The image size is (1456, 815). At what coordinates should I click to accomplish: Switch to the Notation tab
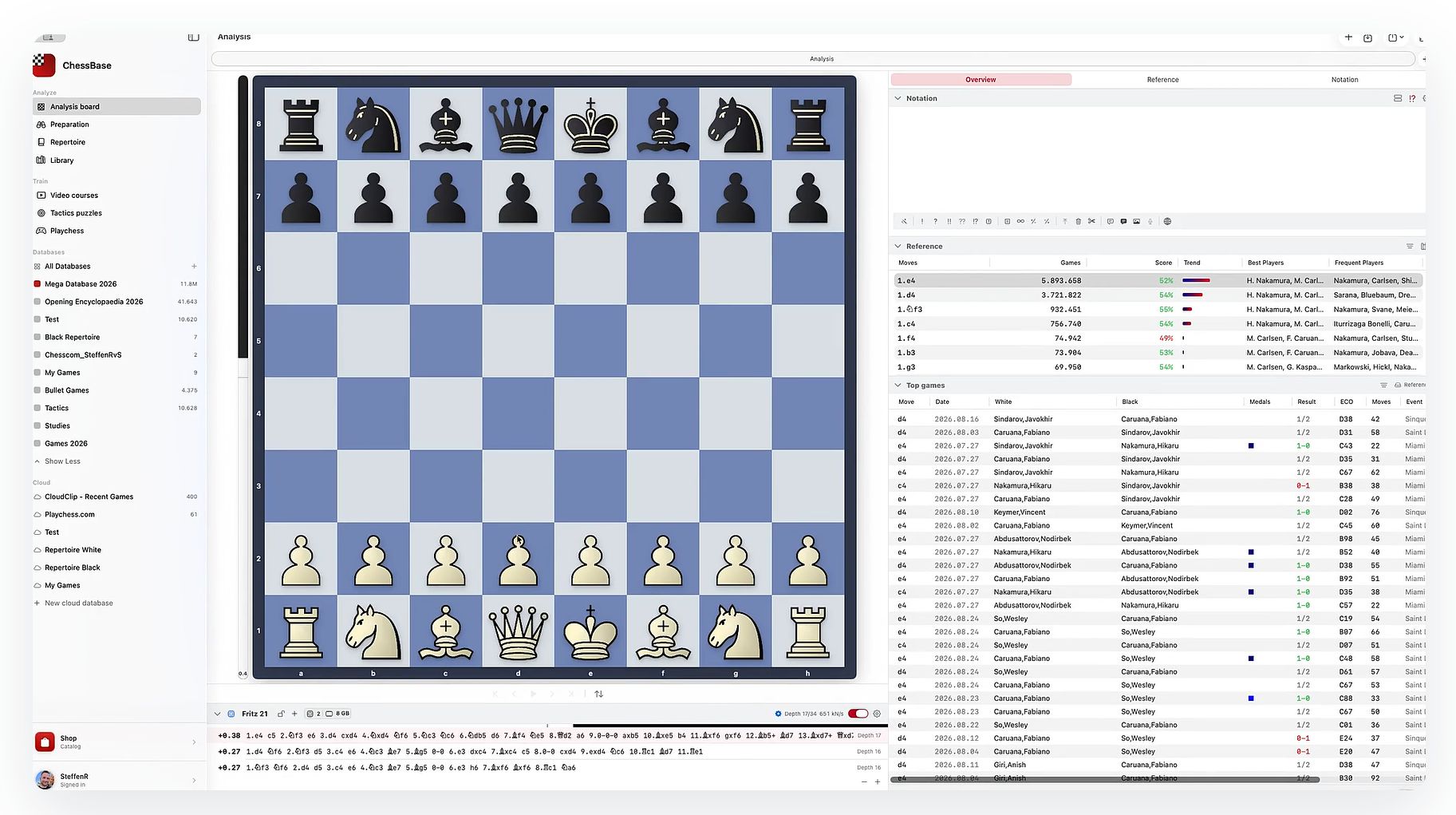(x=1344, y=80)
